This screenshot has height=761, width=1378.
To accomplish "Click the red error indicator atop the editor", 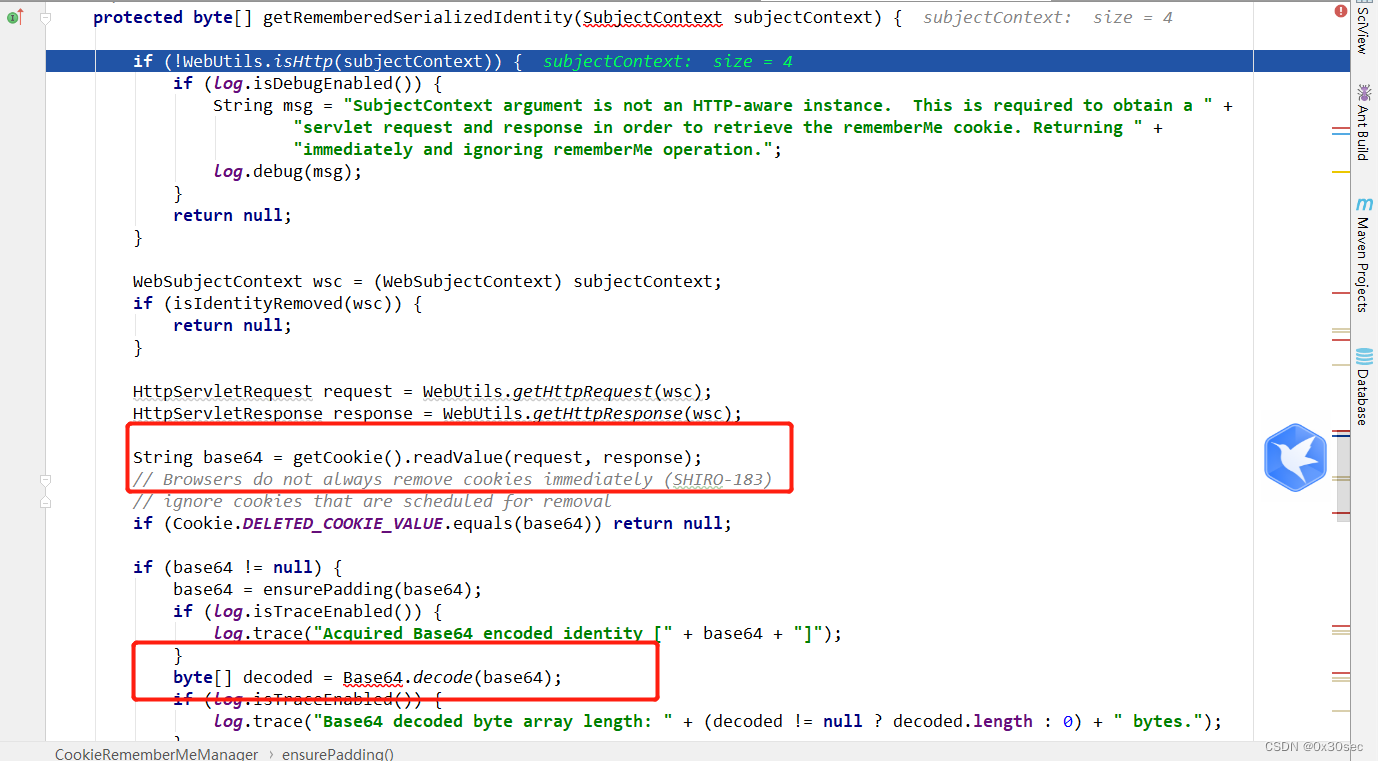I will click(x=1340, y=10).
